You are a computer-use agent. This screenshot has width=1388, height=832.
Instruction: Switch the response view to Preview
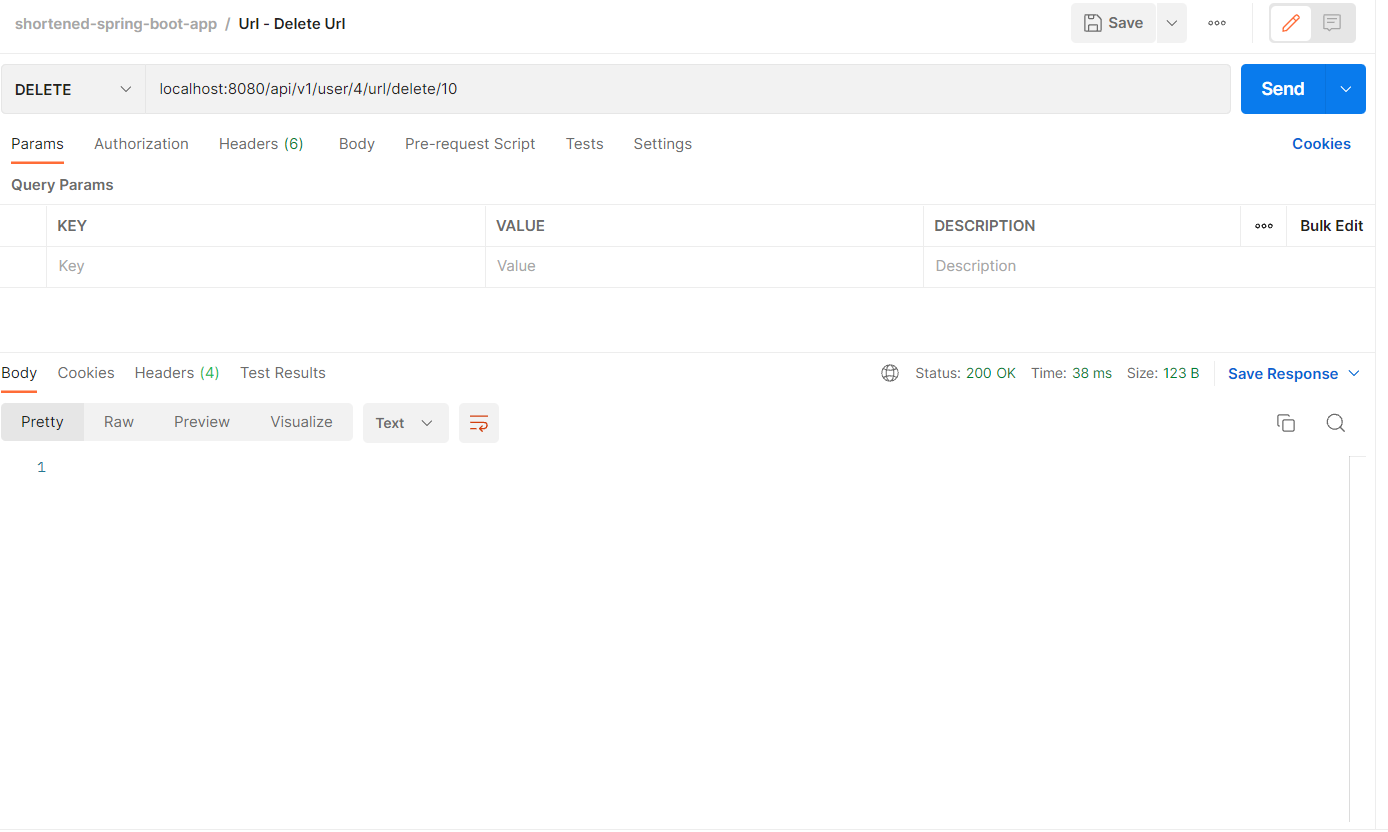201,421
